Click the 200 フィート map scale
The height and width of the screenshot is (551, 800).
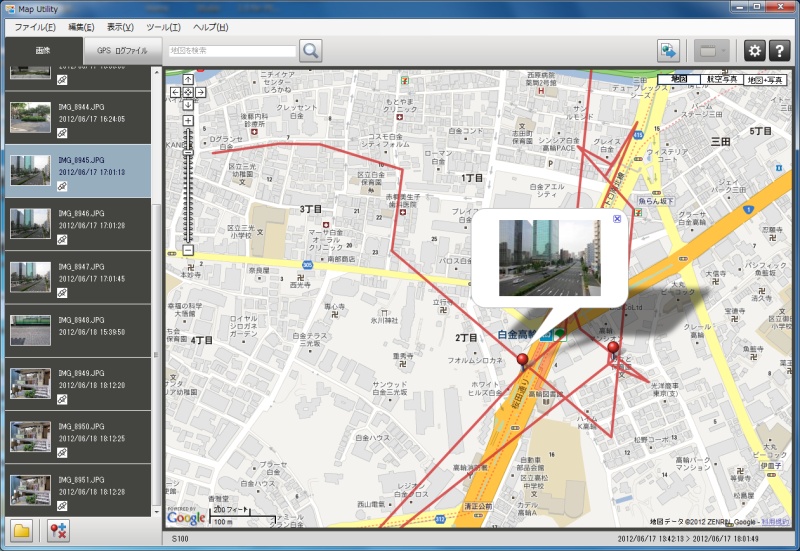pos(231,510)
